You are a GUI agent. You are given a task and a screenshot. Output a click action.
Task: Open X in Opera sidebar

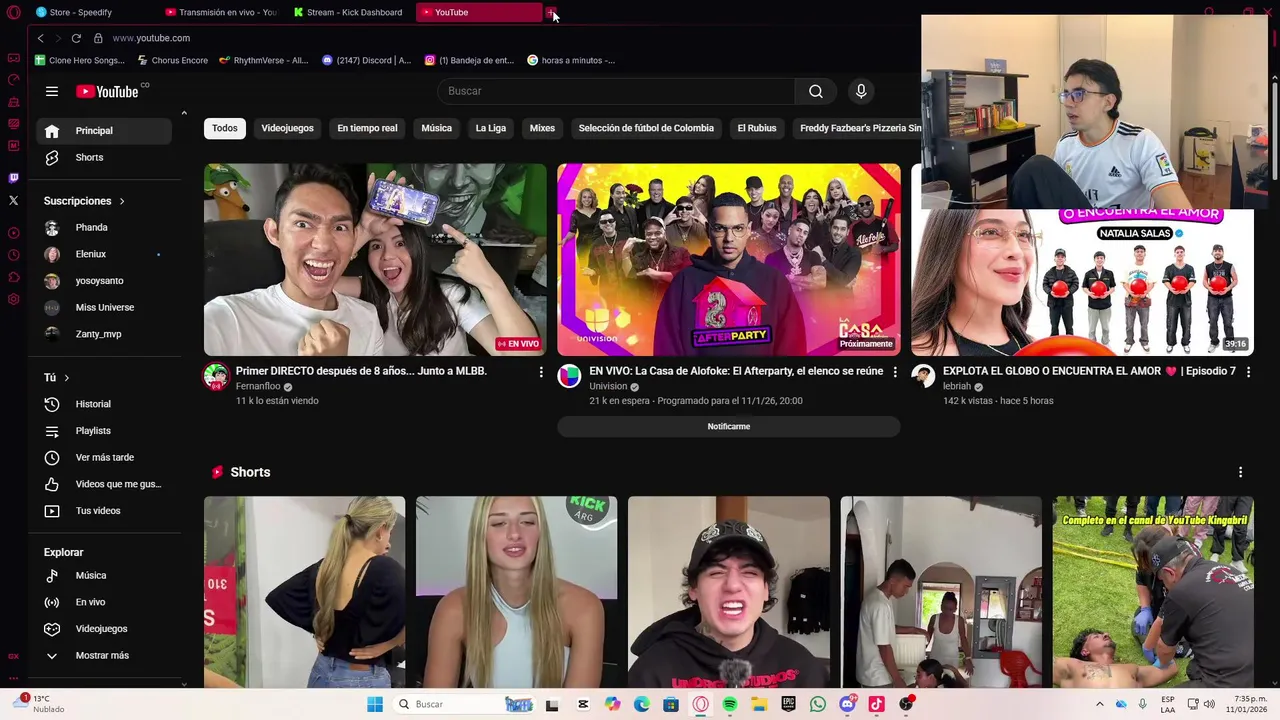(x=13, y=200)
